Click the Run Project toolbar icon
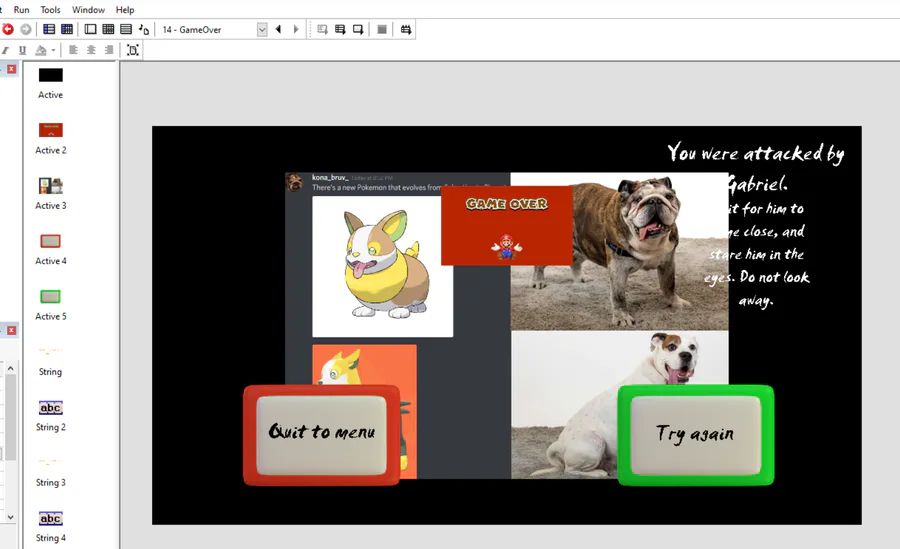900x549 pixels. click(323, 29)
